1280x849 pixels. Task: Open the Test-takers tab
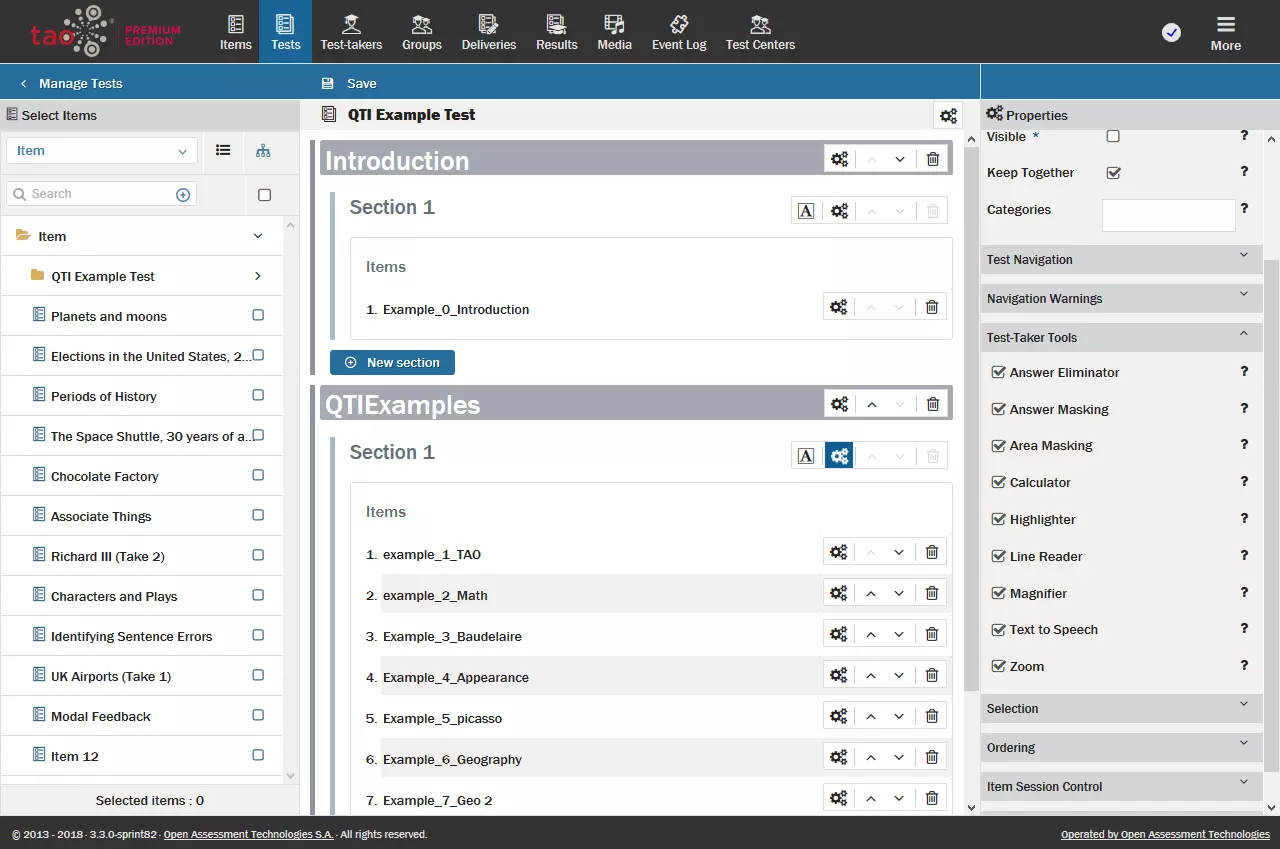[x=351, y=32]
